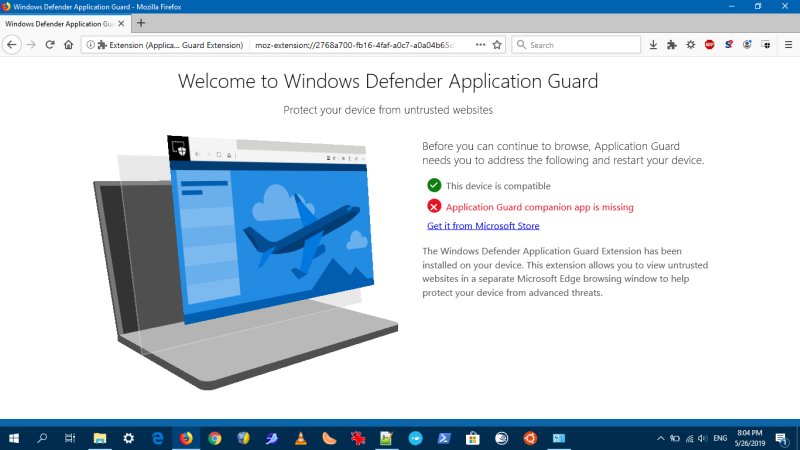
Task: Open Settings from the taskbar
Action: [x=129, y=438]
